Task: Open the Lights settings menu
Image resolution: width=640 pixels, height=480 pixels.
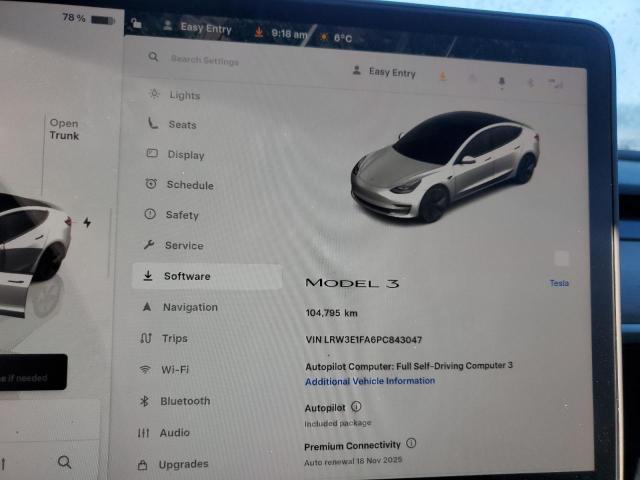Action: coord(175,95)
